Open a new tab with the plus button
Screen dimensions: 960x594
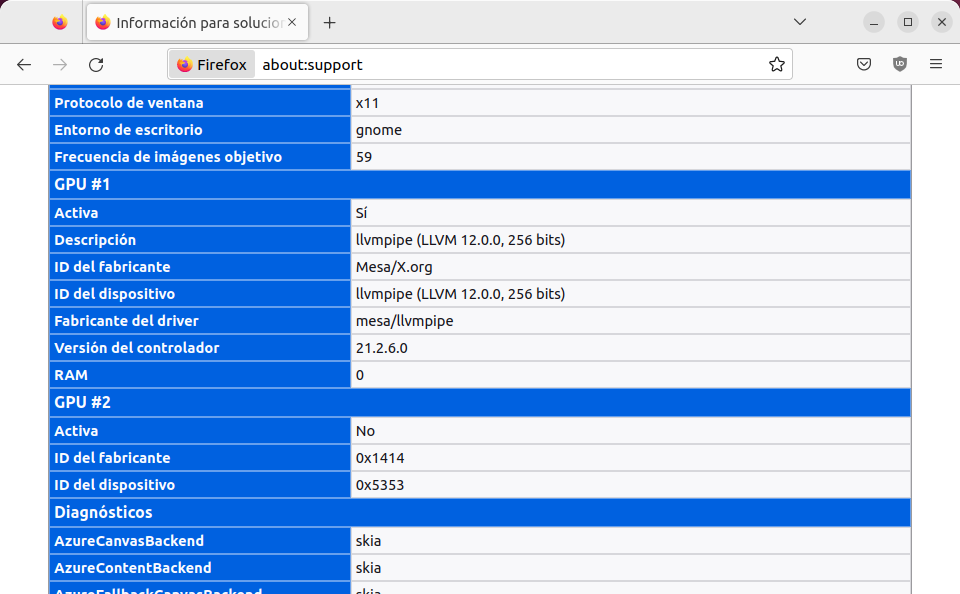click(329, 22)
